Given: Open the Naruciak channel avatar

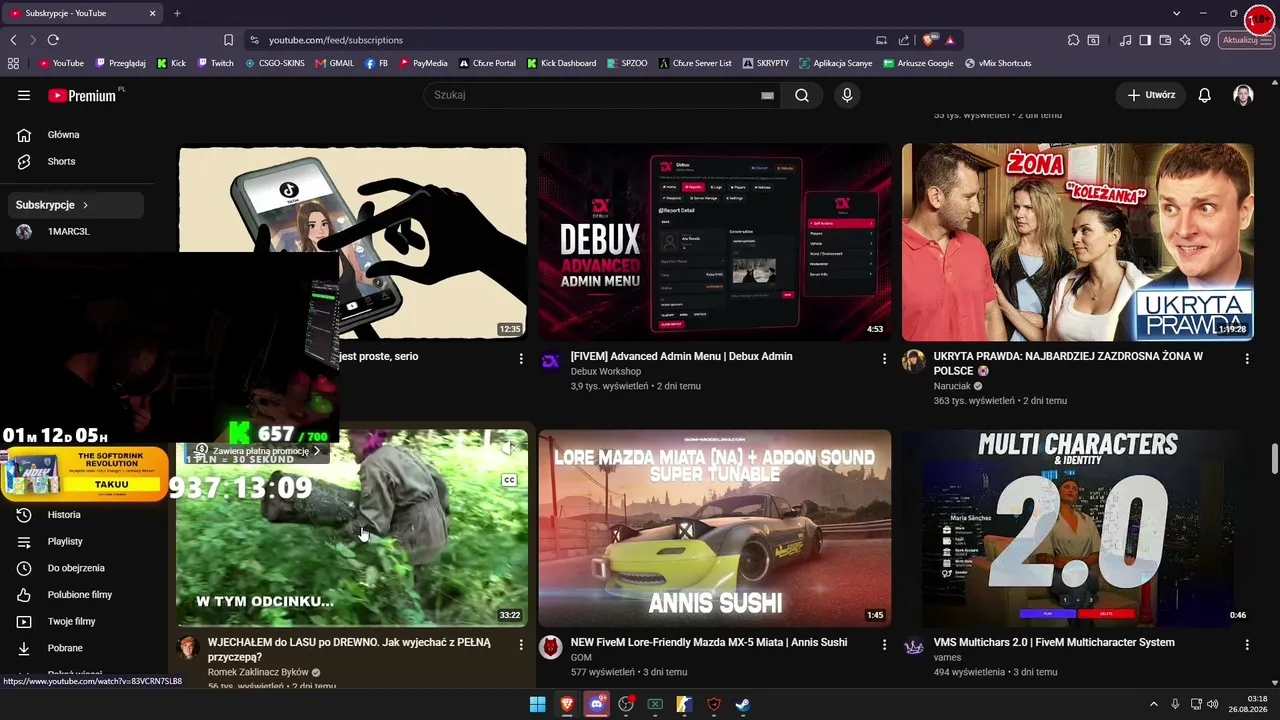Looking at the screenshot, I should pos(914,361).
